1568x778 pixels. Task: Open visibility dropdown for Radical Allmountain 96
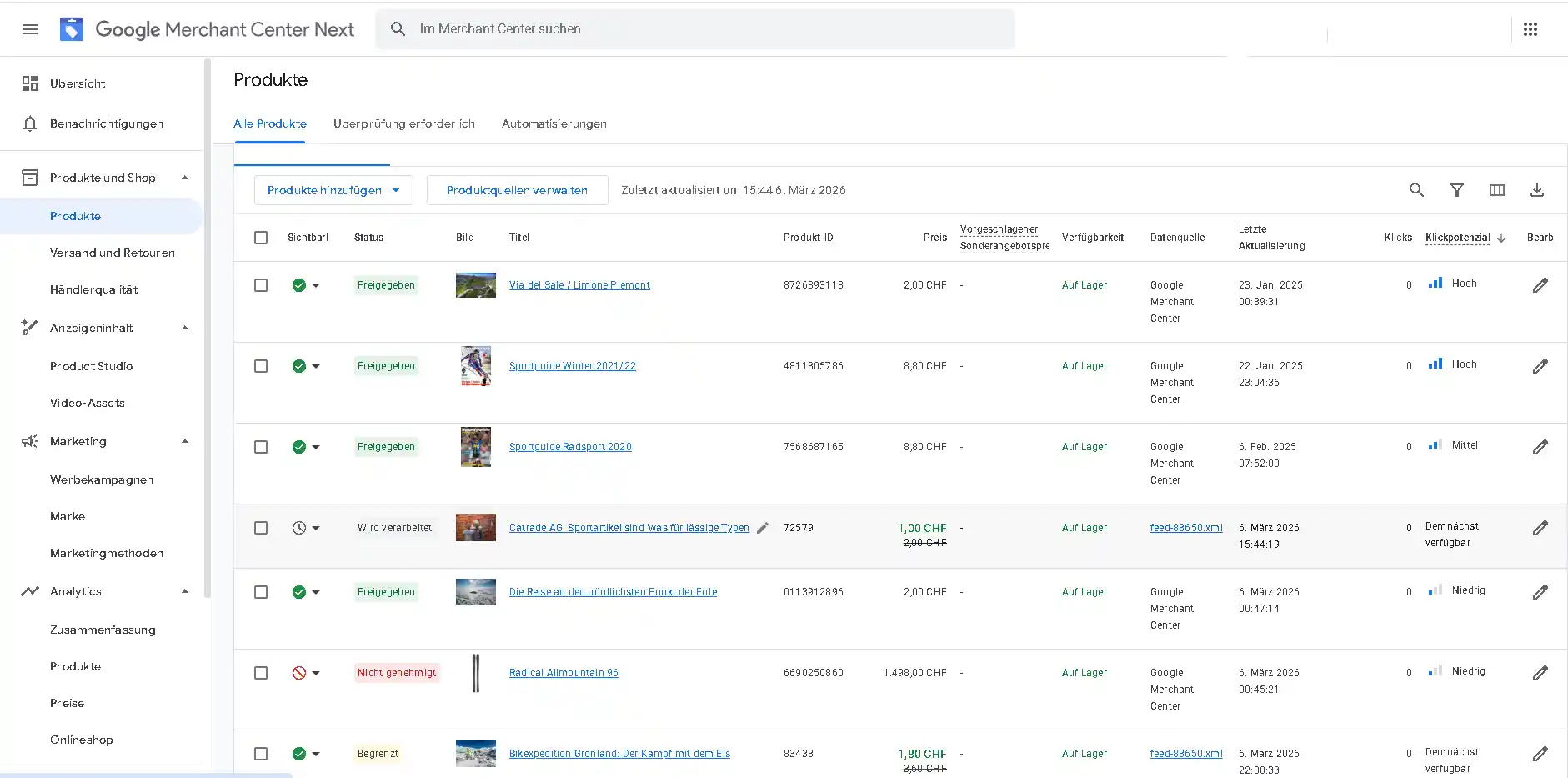point(316,673)
